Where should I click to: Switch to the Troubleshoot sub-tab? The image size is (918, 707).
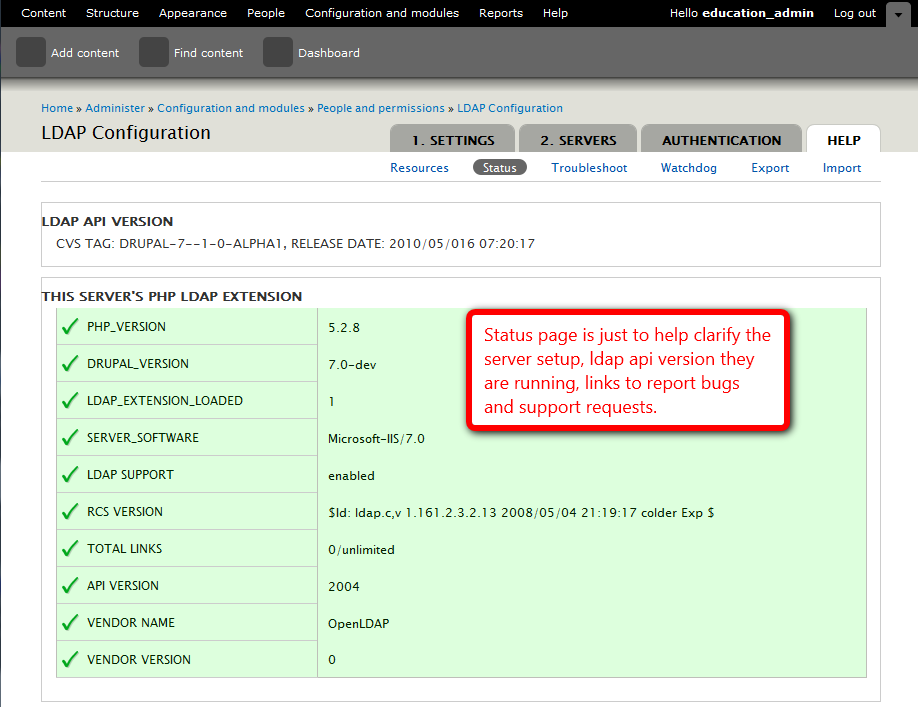coord(588,167)
